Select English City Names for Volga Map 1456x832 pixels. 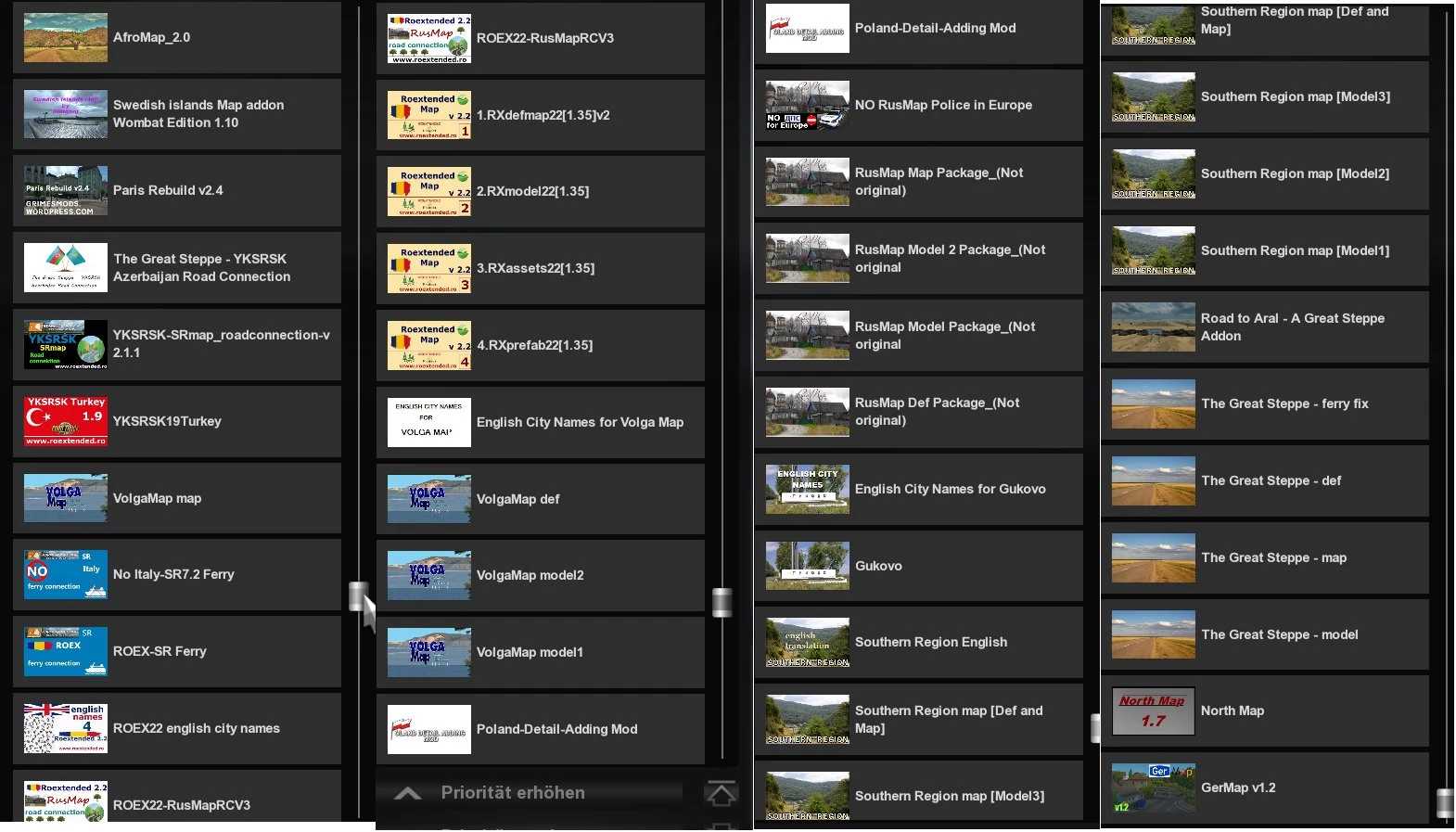click(x=540, y=423)
